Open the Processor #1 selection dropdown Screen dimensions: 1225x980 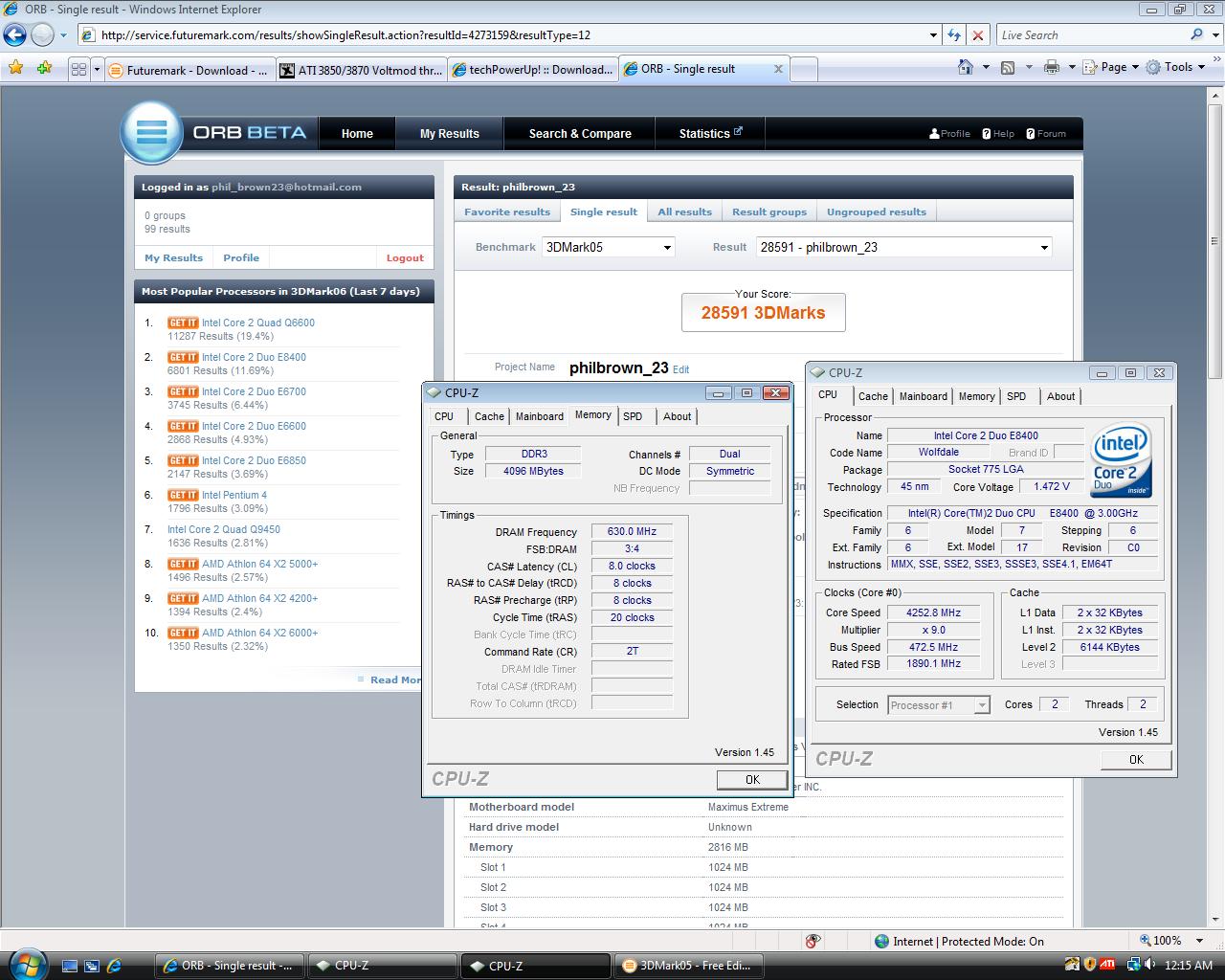click(x=939, y=705)
